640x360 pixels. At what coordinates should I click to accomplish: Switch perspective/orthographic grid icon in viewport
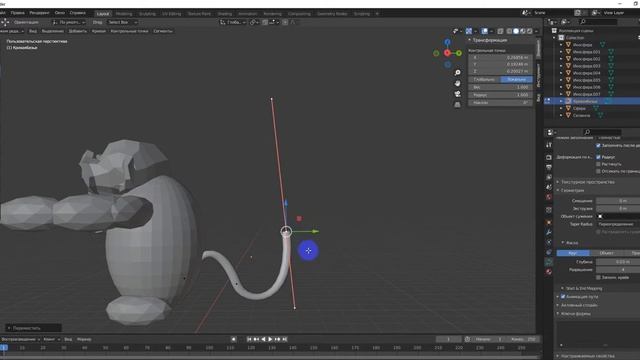[x=457, y=104]
